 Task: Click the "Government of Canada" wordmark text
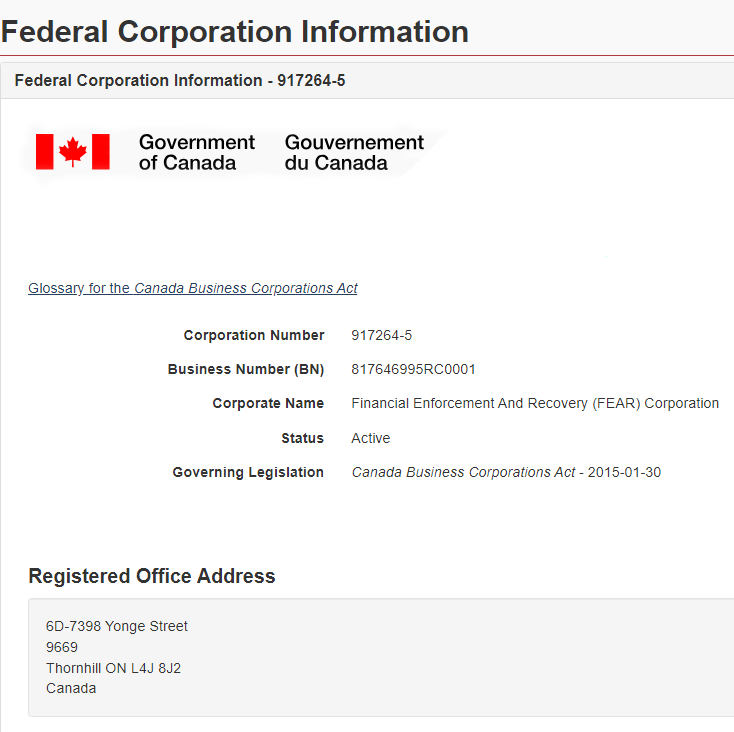click(x=196, y=152)
